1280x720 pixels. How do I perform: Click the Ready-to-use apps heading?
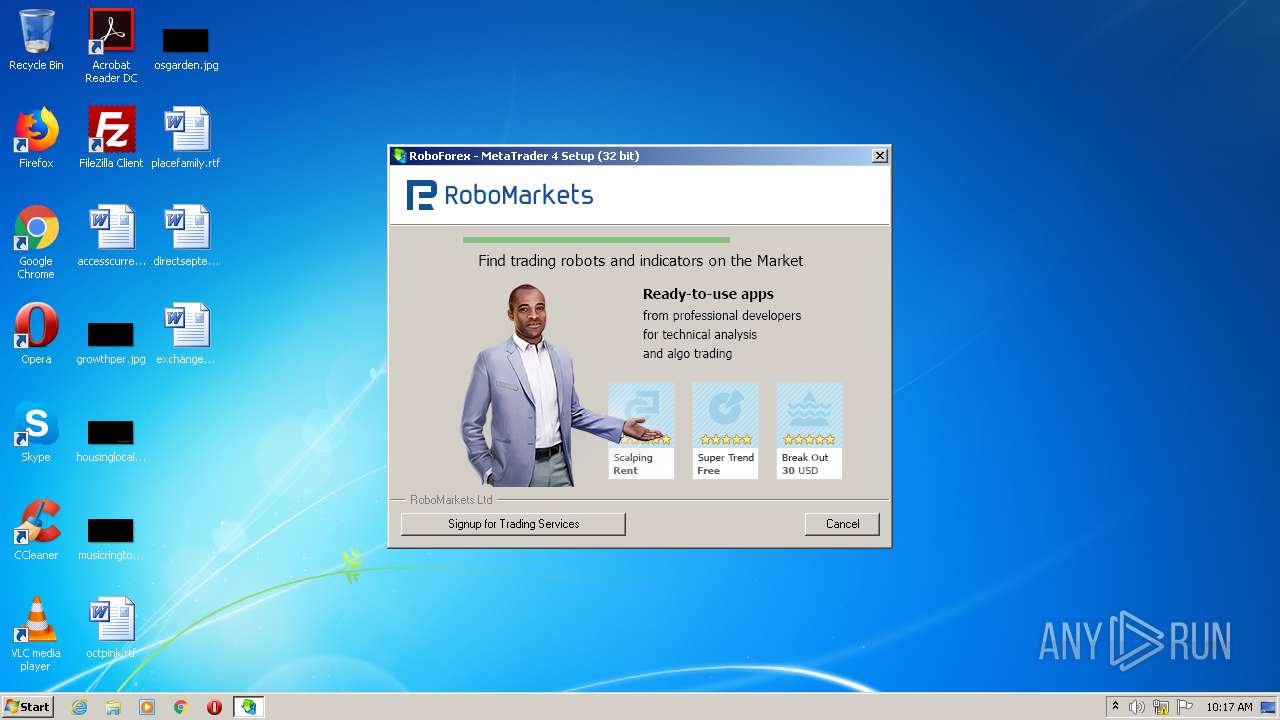coord(708,294)
